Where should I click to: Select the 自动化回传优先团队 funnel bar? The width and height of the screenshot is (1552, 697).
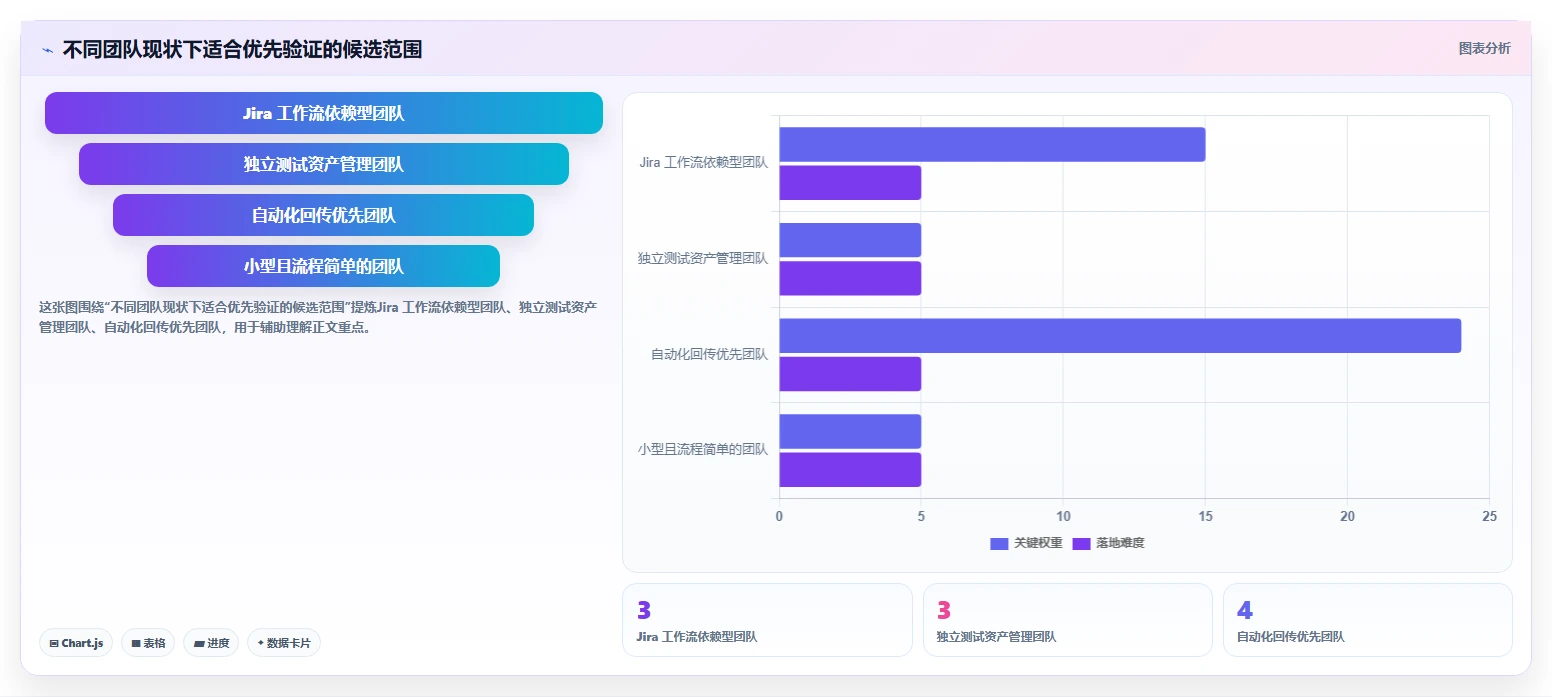coord(324,215)
